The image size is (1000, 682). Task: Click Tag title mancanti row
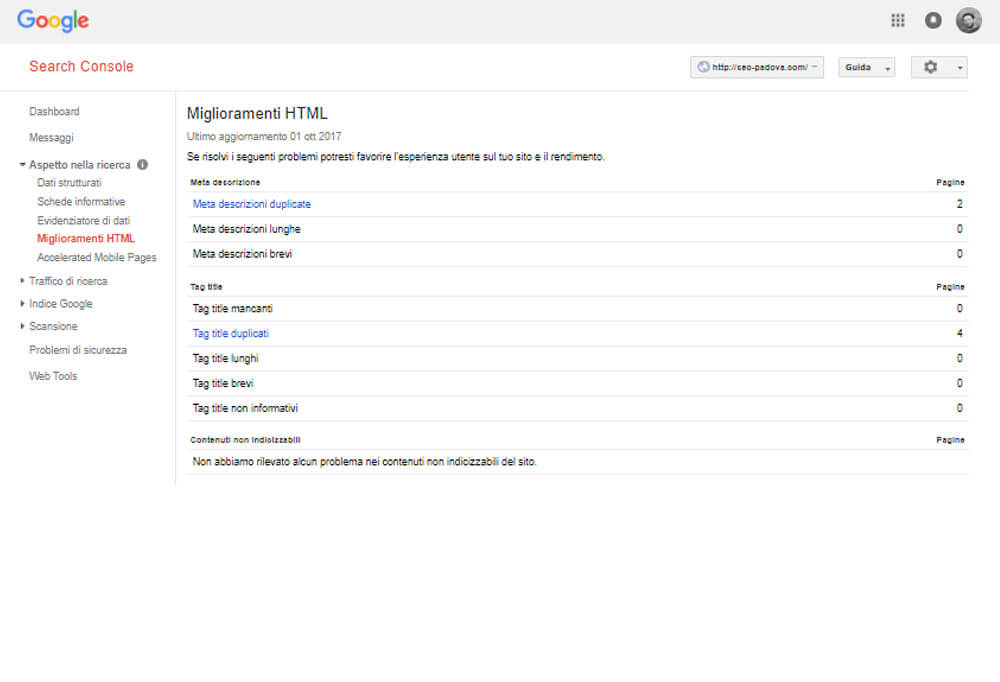pos(577,309)
